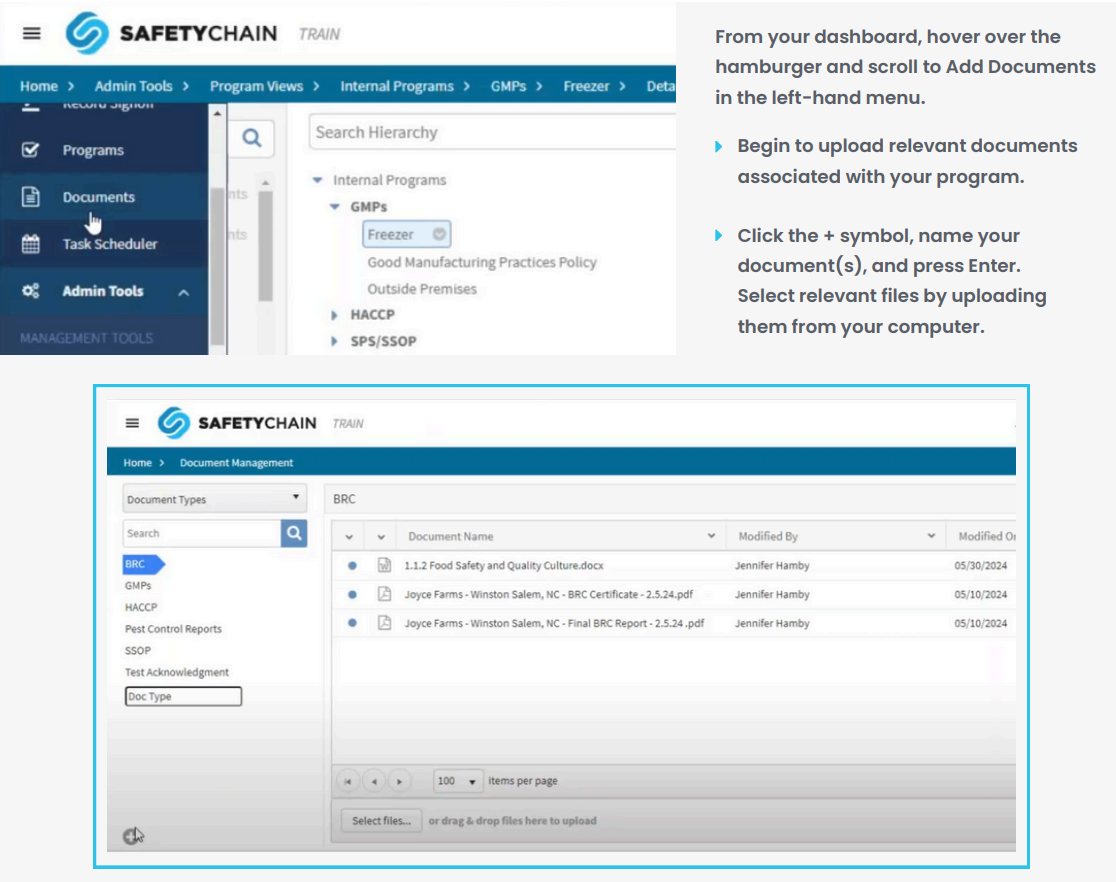This screenshot has height=882, width=1116.
Task: Select the GMPs document type
Action: pos(138,585)
